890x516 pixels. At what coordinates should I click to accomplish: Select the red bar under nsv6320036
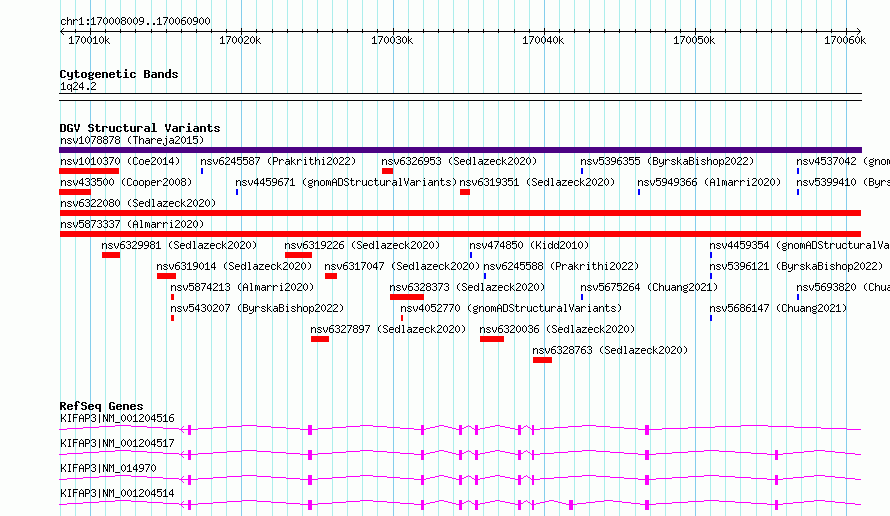pyautogui.click(x=492, y=339)
